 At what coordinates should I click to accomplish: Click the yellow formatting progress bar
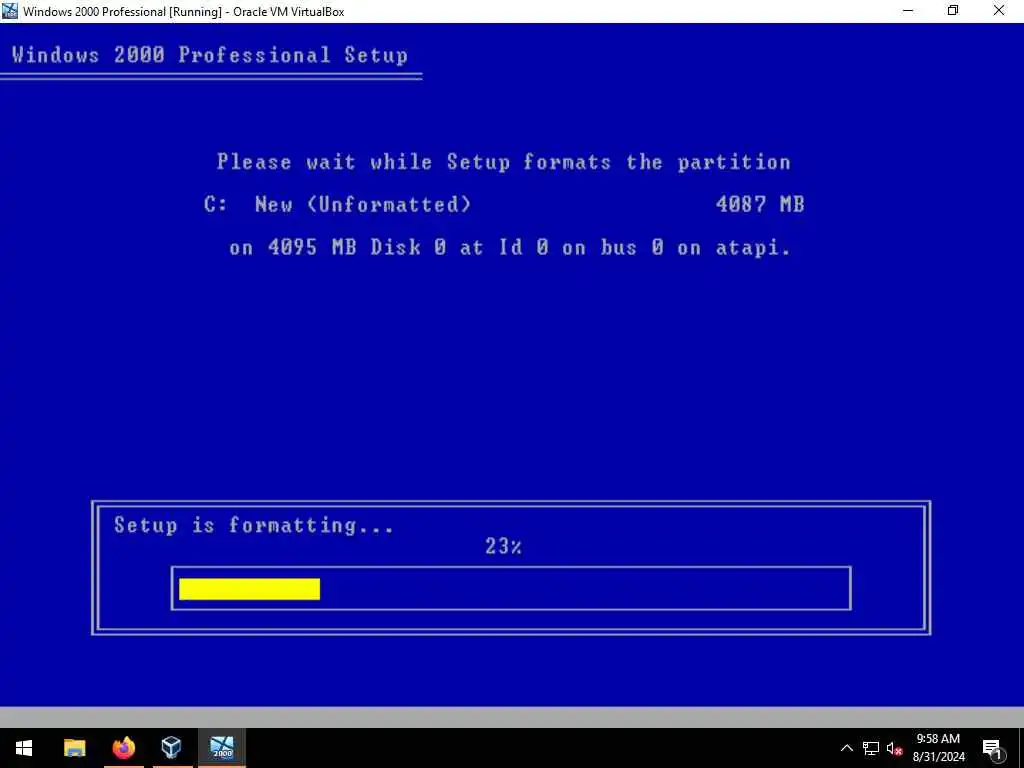(249, 589)
